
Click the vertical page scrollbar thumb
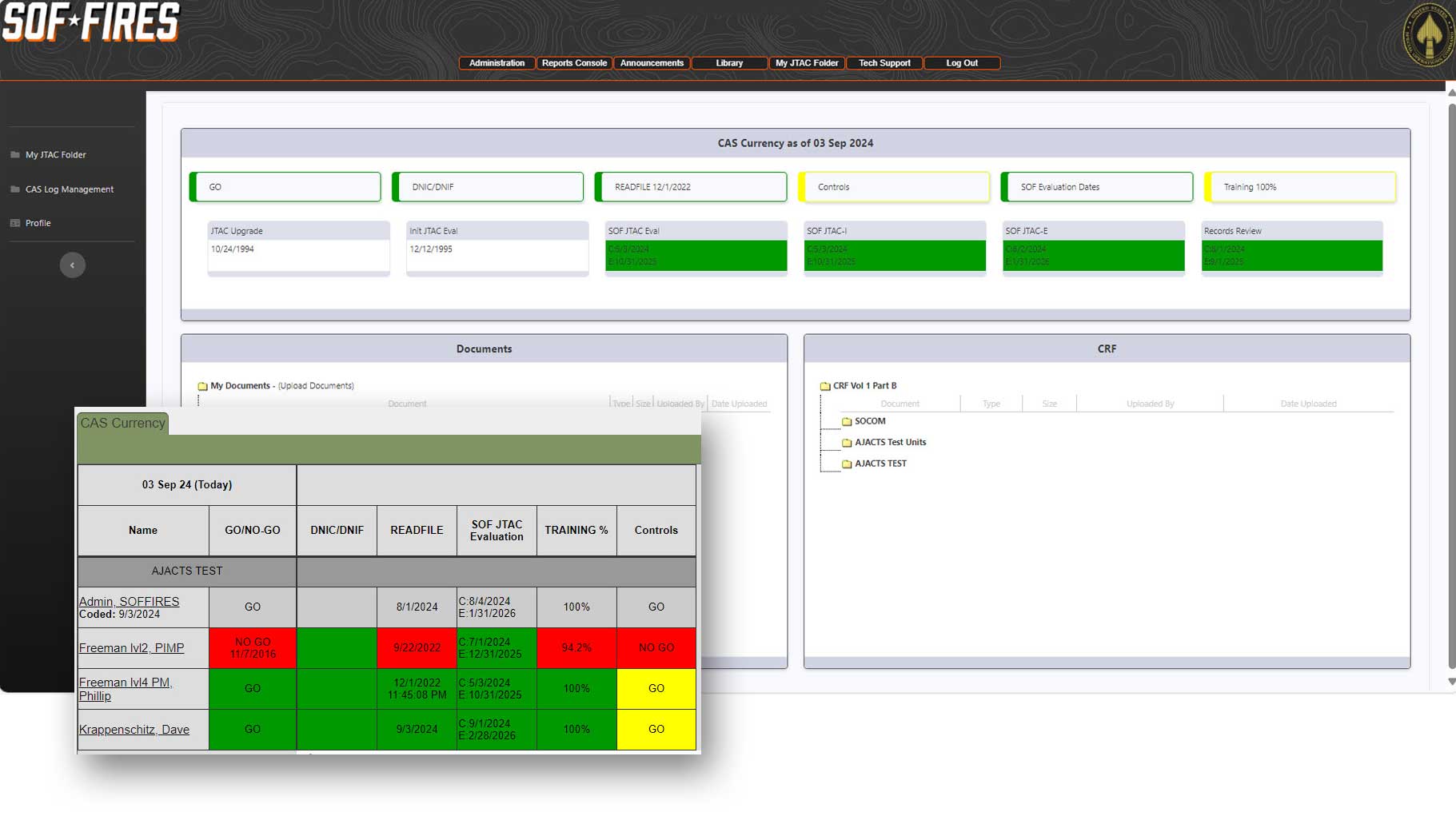(x=1451, y=386)
